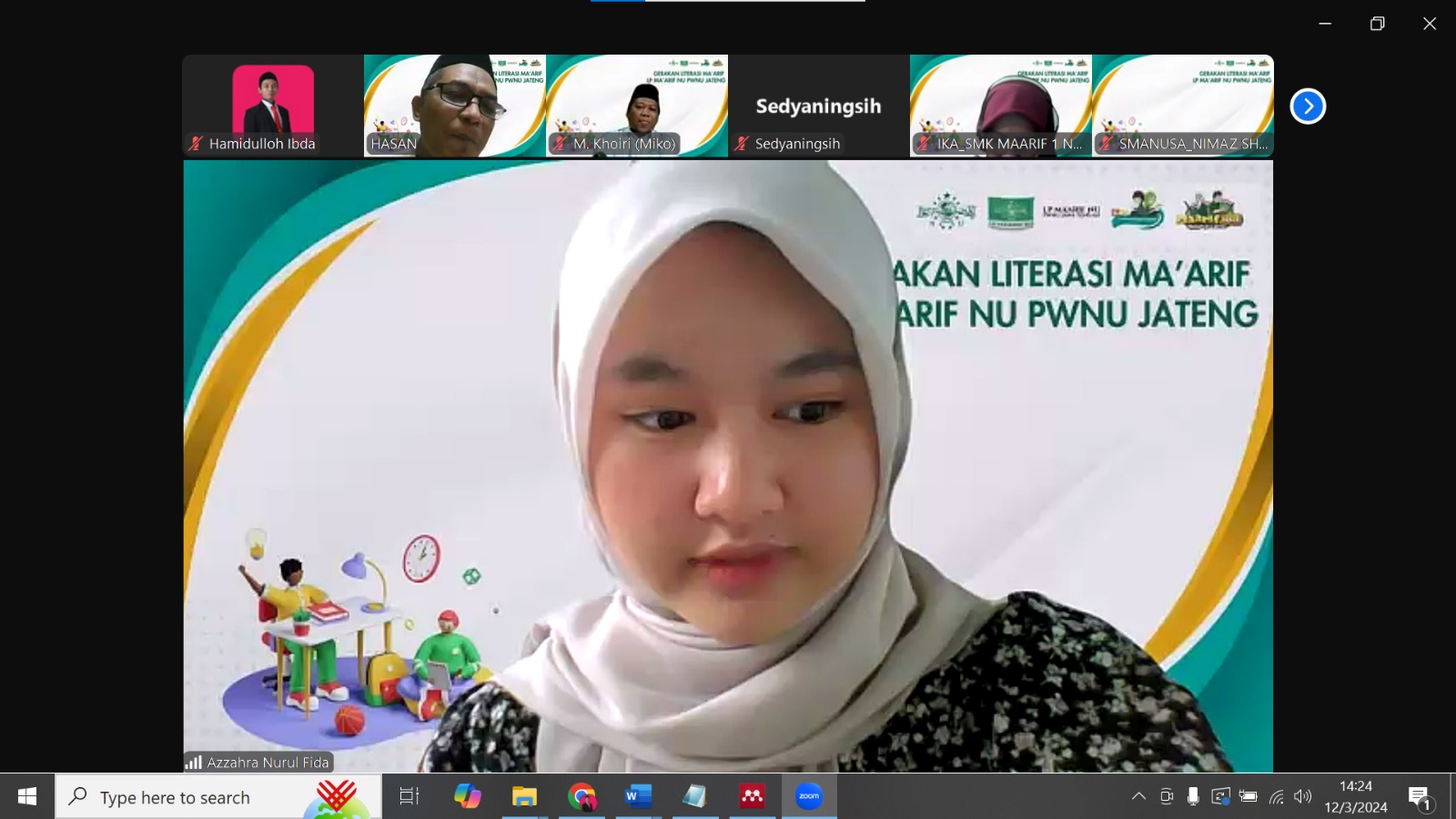The height and width of the screenshot is (819, 1456).
Task: Close the Zoom meeting window
Action: click(1430, 24)
